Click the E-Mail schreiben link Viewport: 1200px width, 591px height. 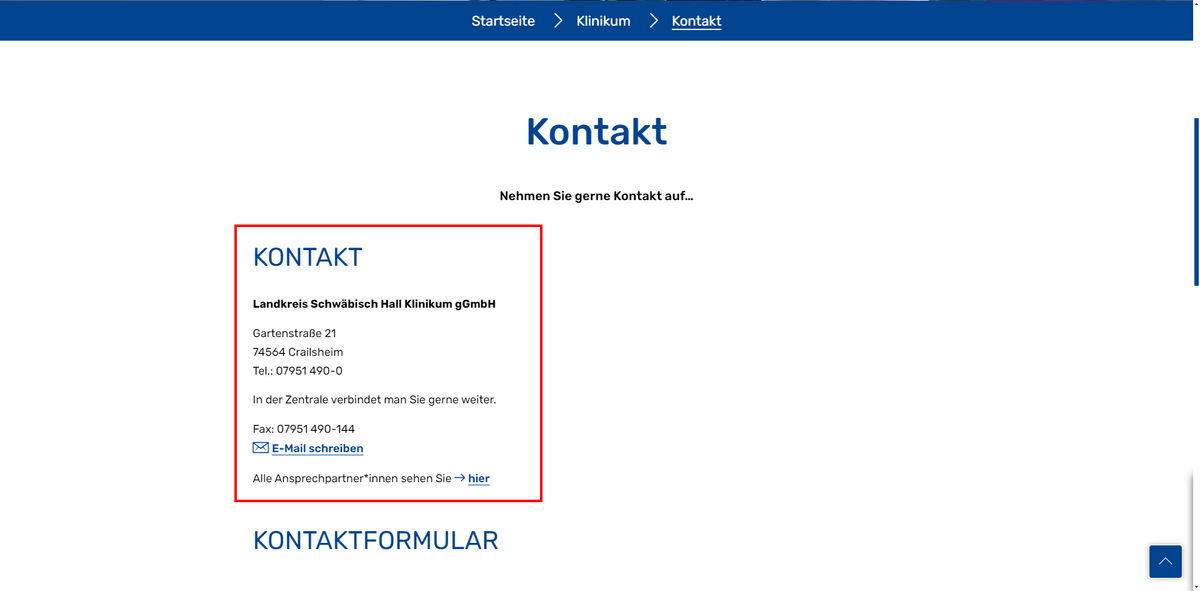point(317,449)
